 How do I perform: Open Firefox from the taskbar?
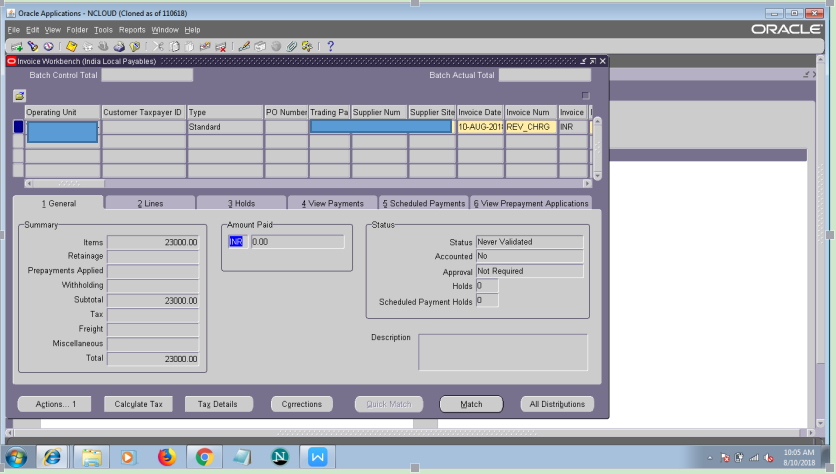click(x=167, y=457)
